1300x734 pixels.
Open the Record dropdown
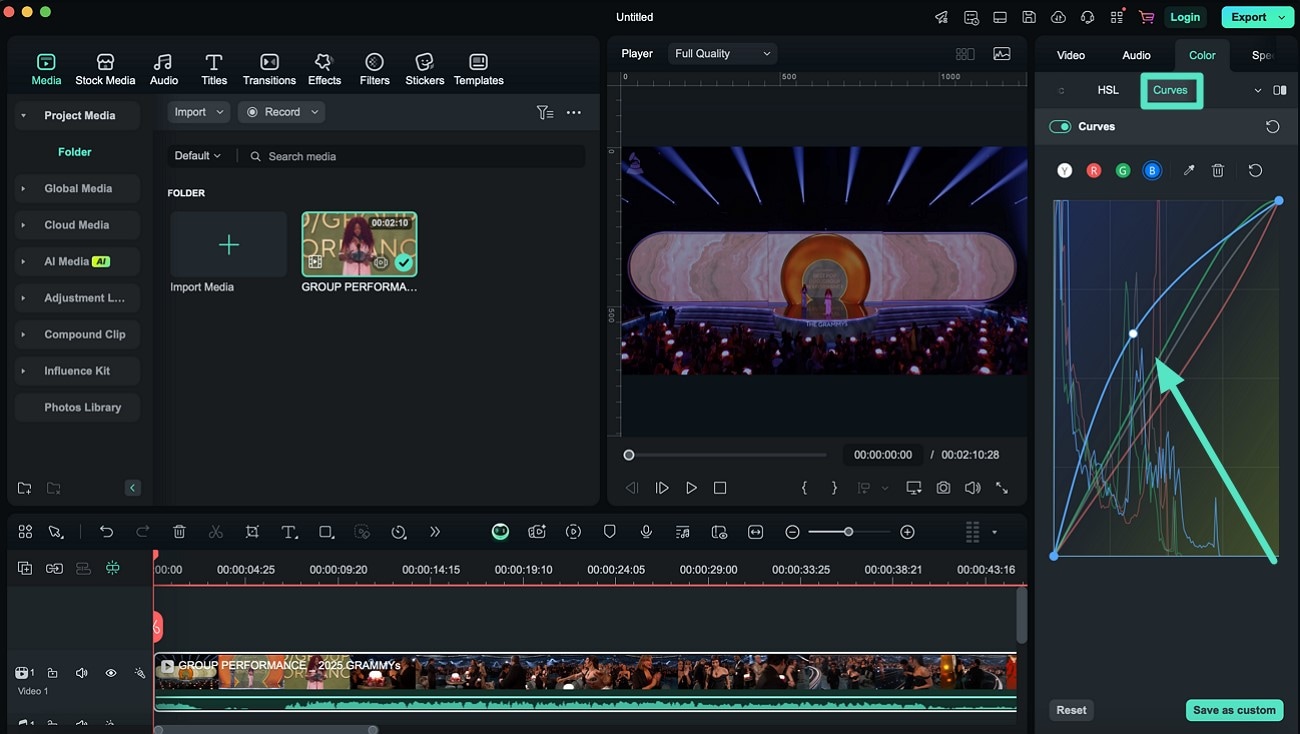coord(281,112)
